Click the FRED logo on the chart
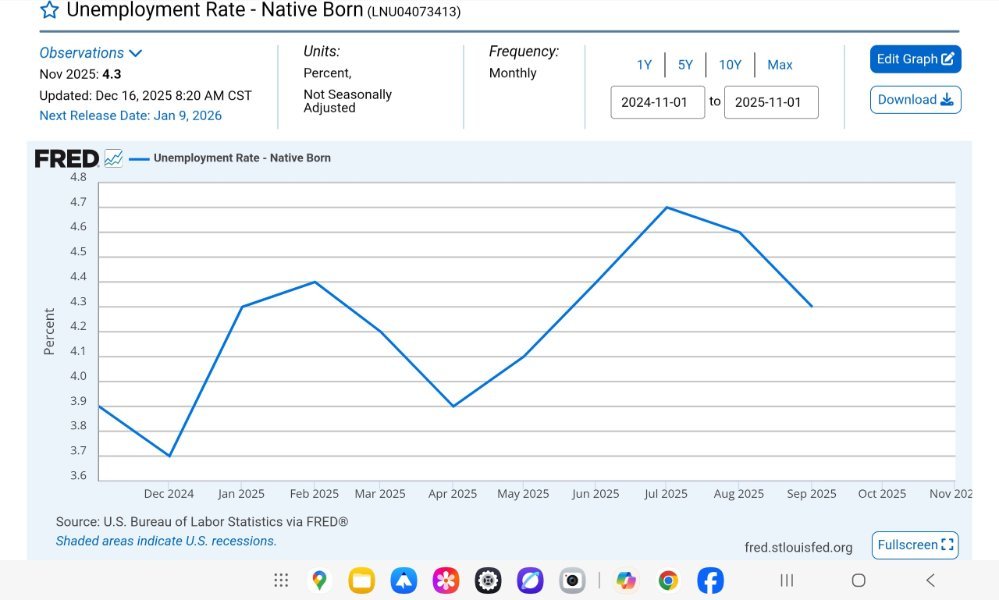Image resolution: width=999 pixels, height=600 pixels. pos(67,158)
